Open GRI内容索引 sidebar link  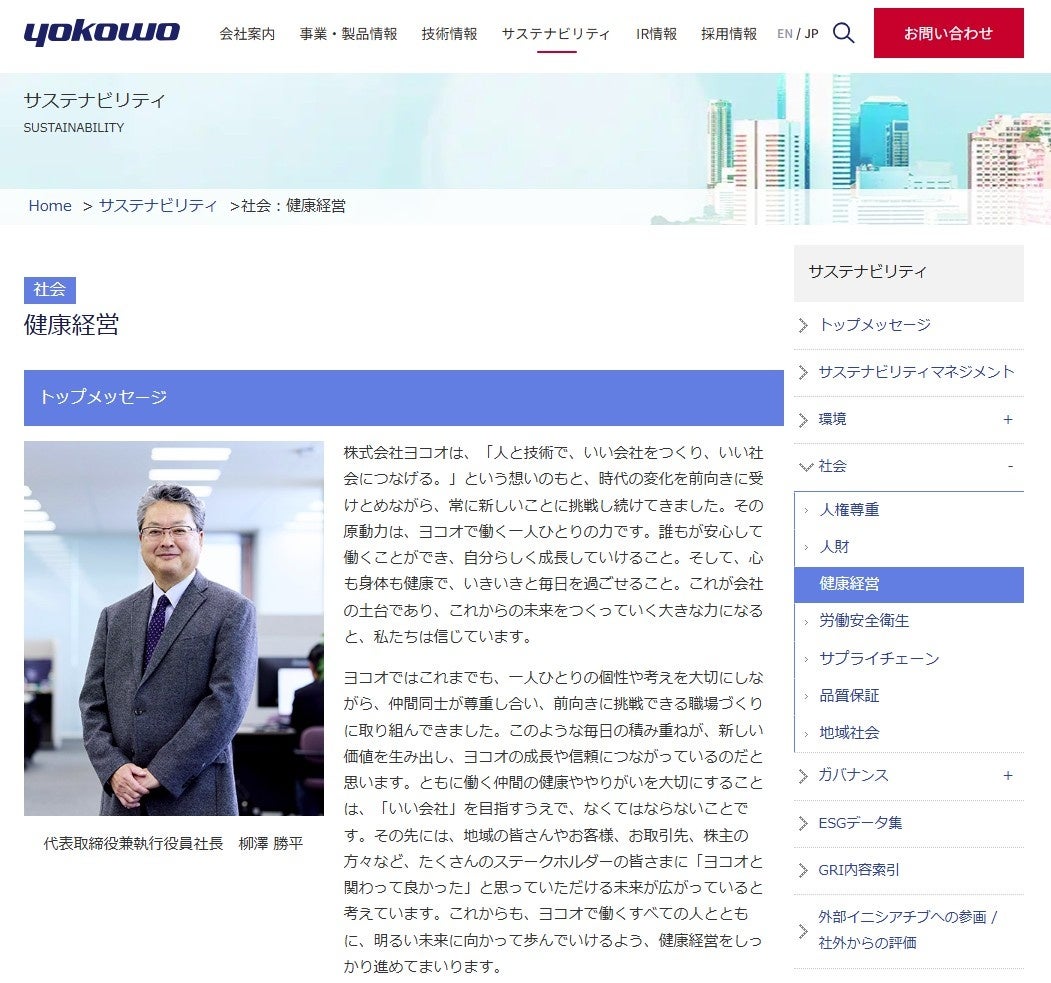coord(859,870)
